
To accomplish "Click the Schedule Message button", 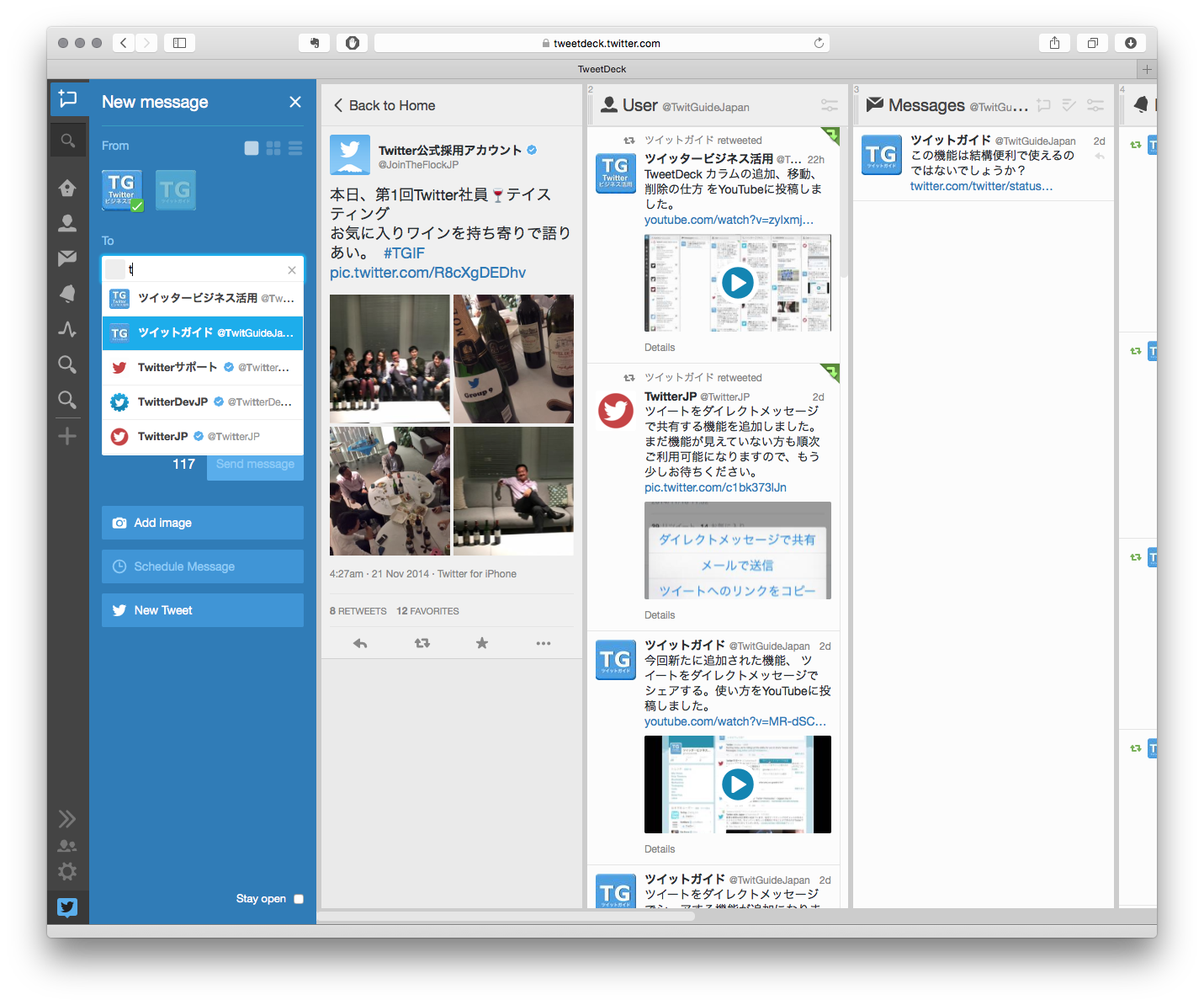I will tap(203, 566).
